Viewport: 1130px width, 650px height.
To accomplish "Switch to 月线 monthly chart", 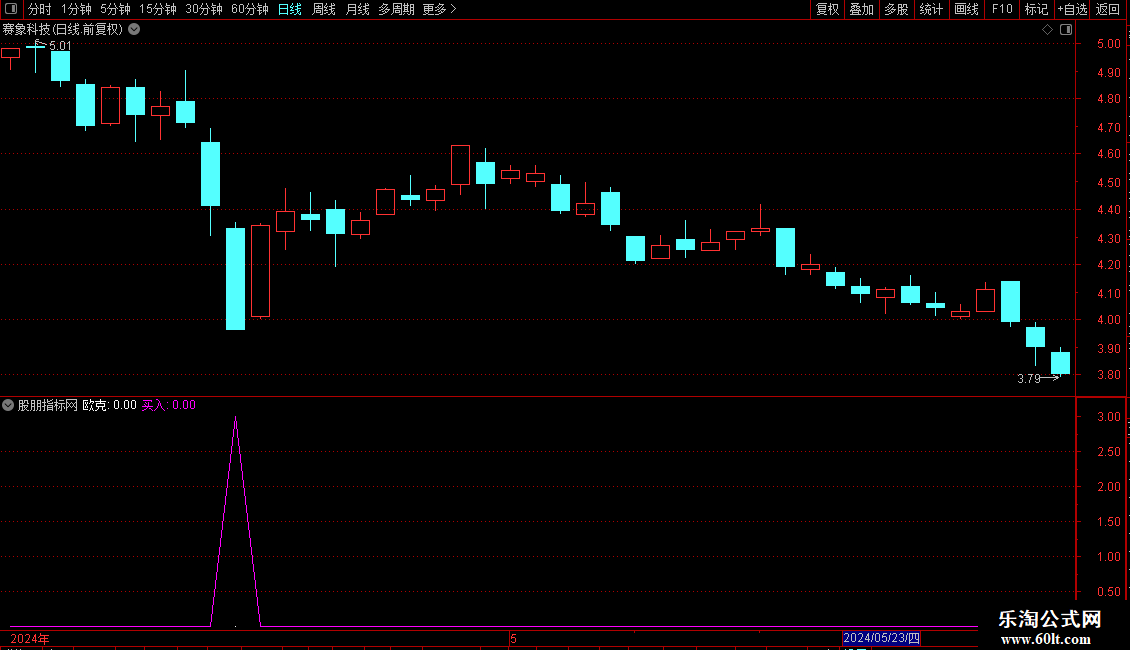I will click(357, 9).
